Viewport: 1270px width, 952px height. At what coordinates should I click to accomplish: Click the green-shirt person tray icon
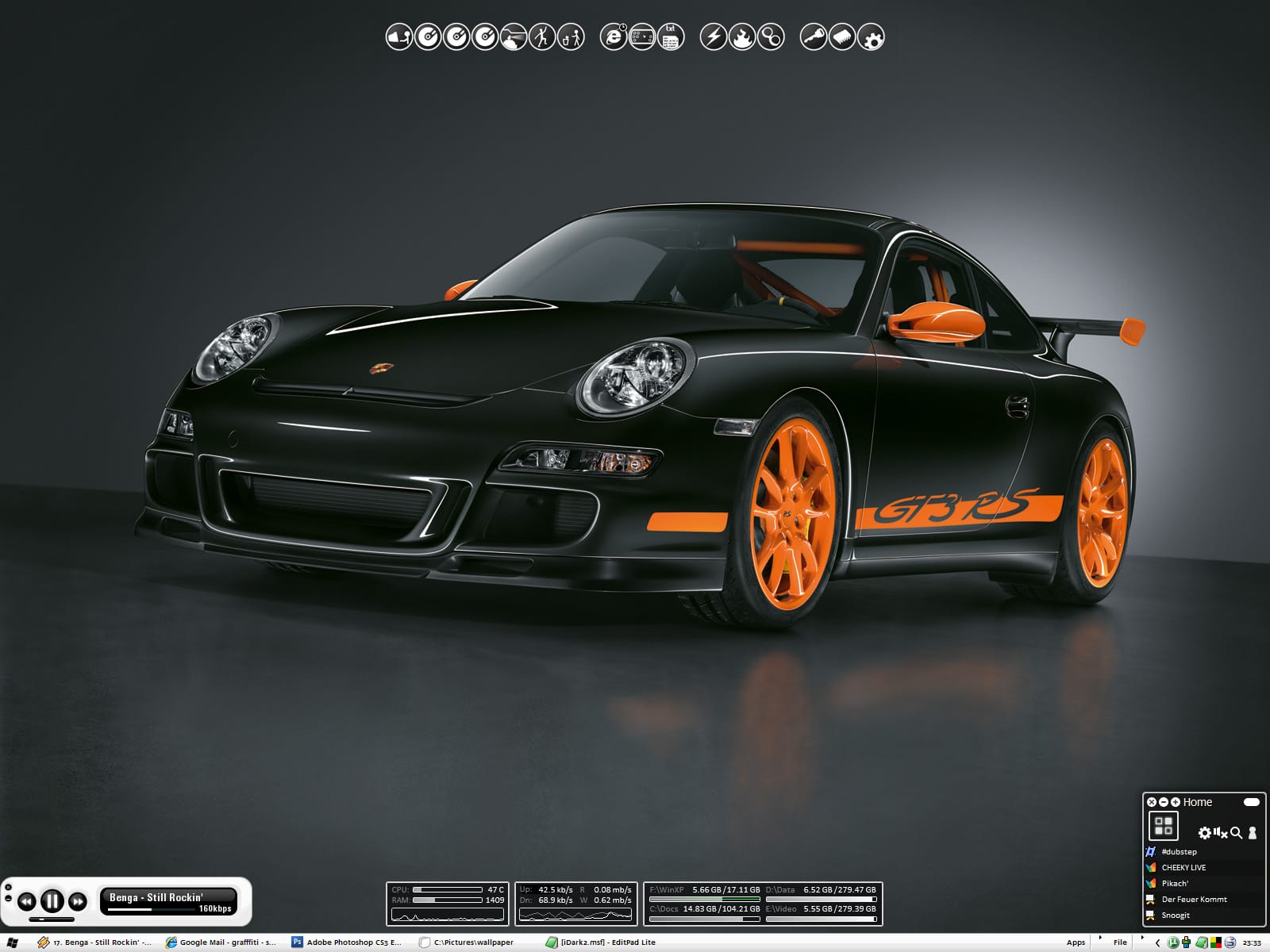click(x=1186, y=942)
